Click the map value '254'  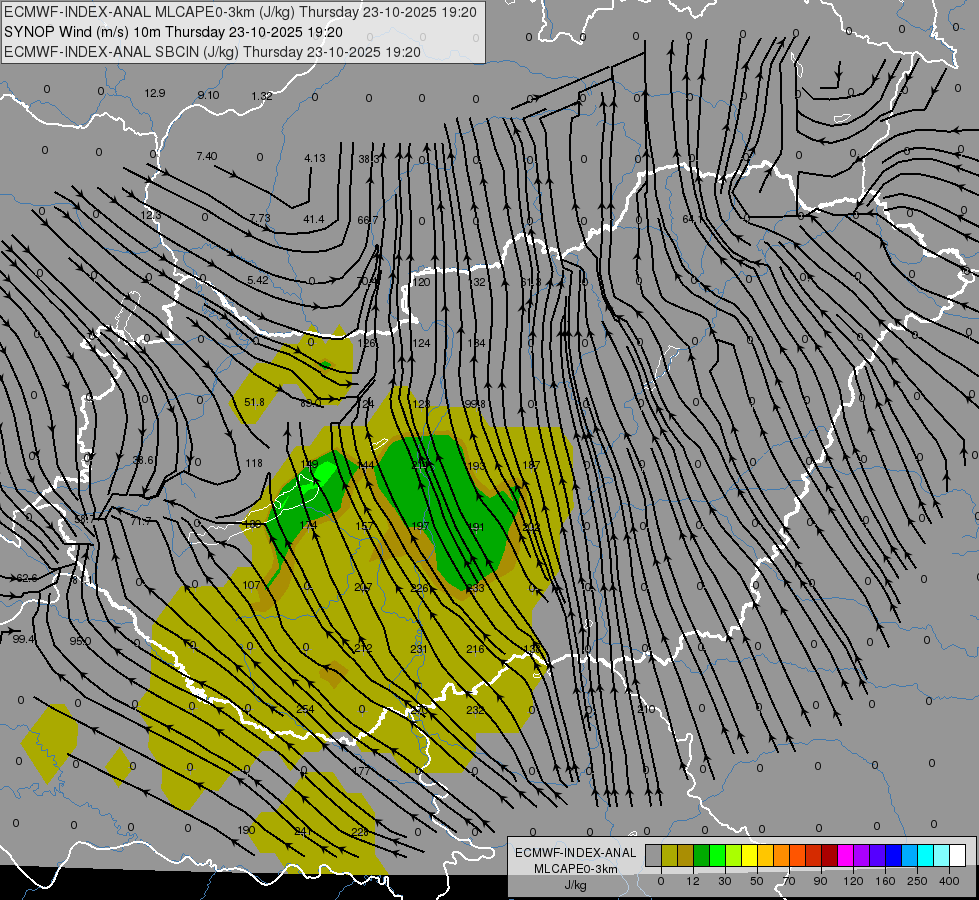coord(305,709)
